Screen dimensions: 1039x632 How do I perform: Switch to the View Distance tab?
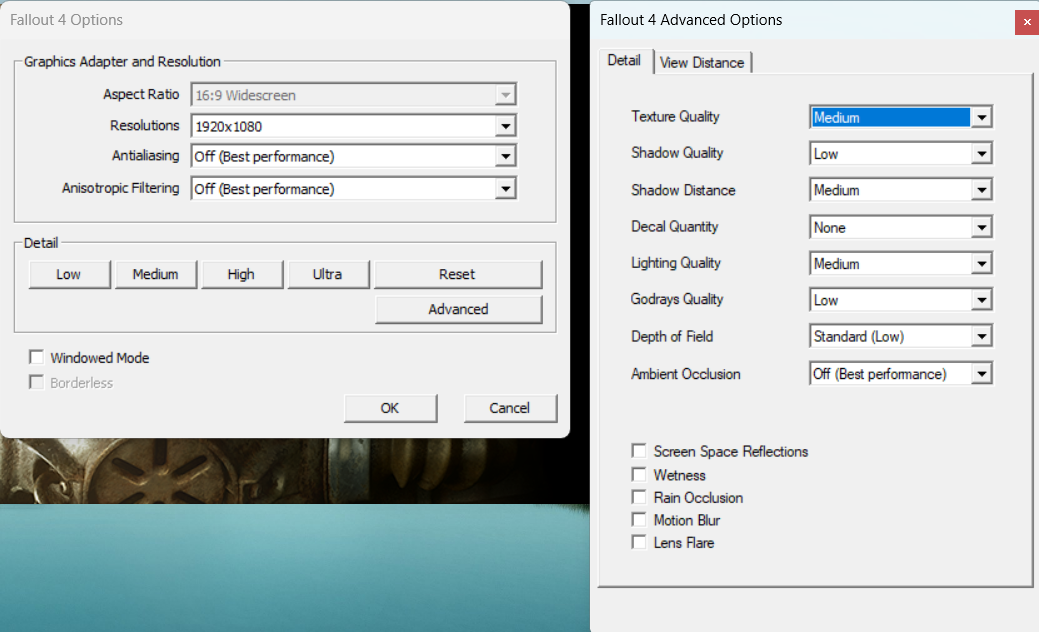click(x=702, y=62)
